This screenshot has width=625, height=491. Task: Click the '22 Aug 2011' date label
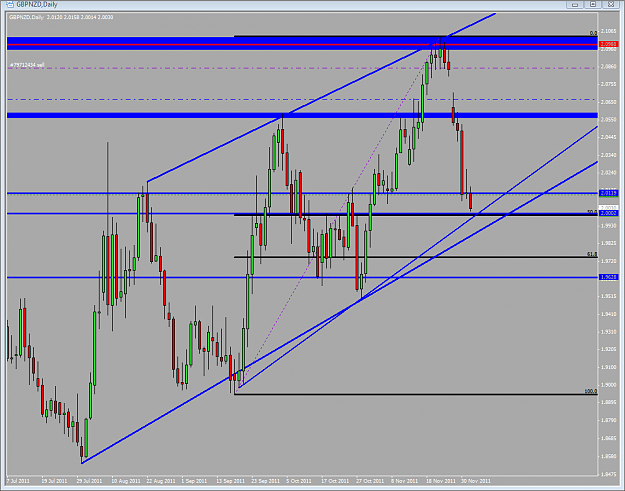(x=161, y=481)
